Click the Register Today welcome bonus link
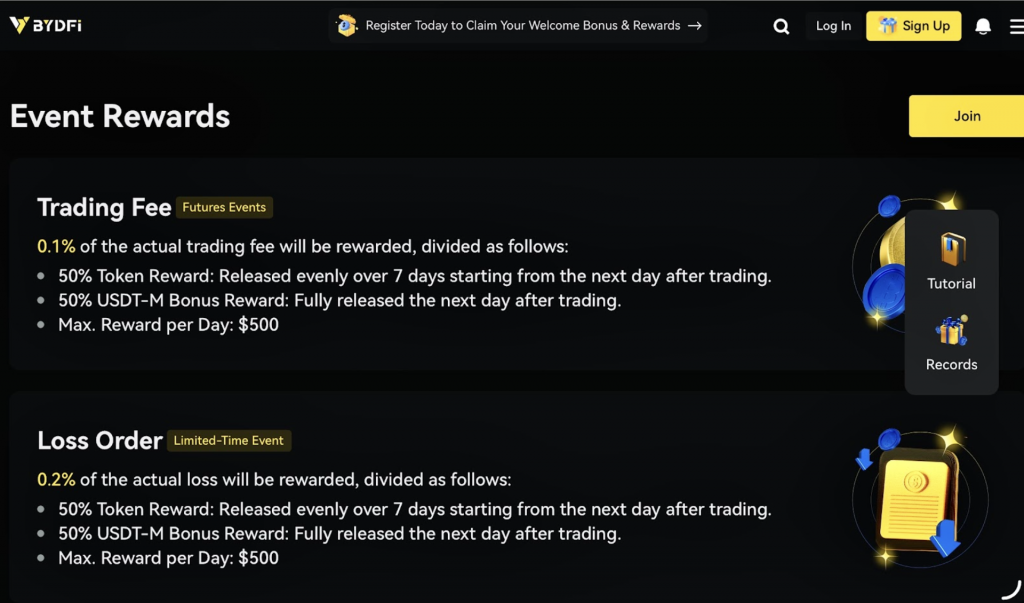The width and height of the screenshot is (1024, 603). click(x=522, y=26)
